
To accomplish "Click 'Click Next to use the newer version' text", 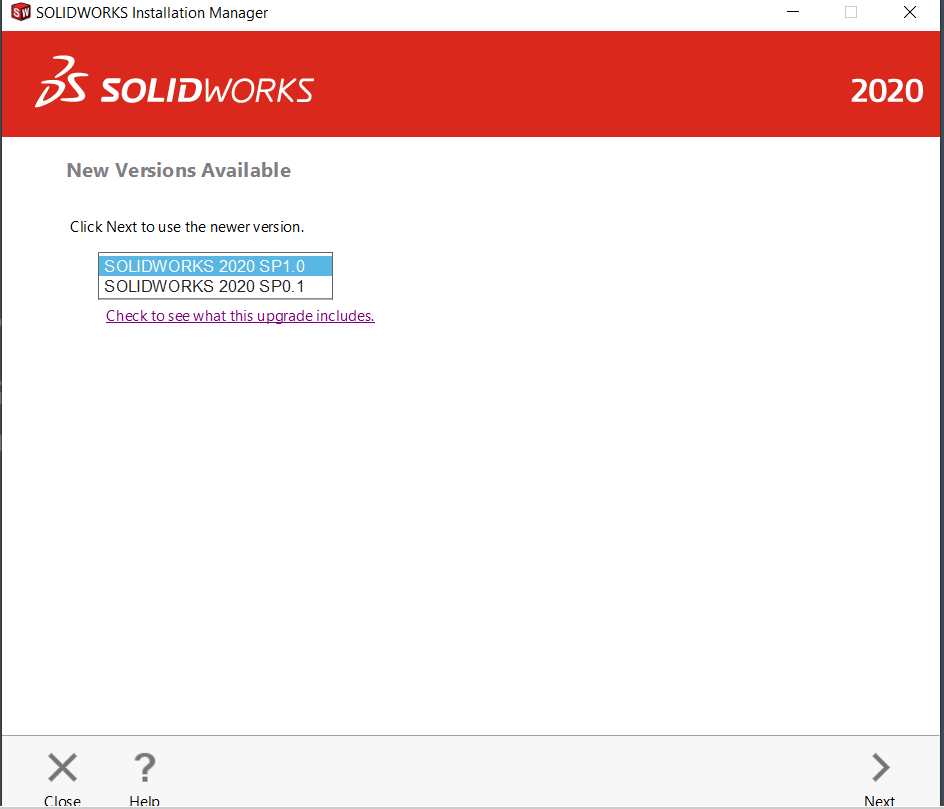I will [187, 227].
